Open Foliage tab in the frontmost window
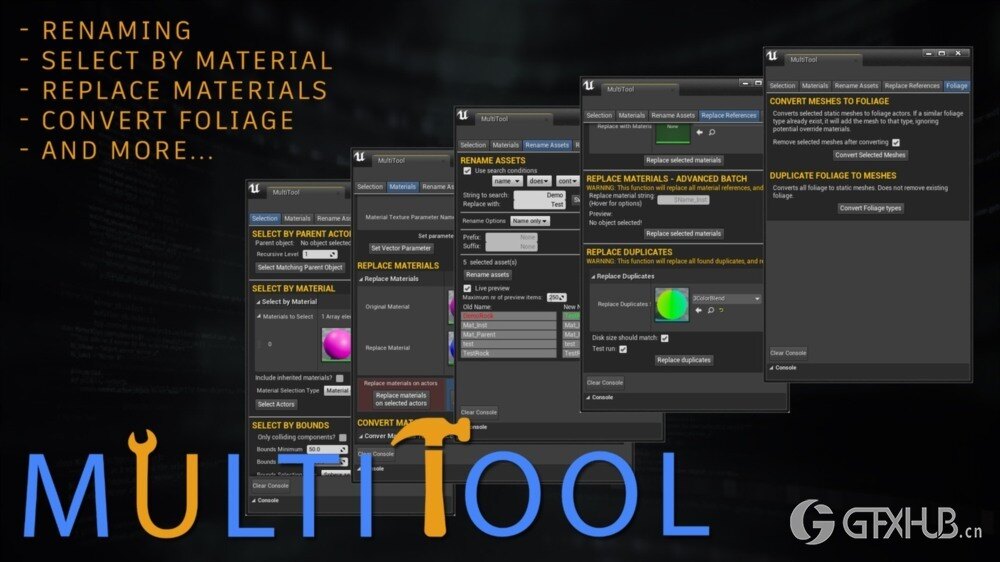1000x562 pixels. (x=956, y=85)
